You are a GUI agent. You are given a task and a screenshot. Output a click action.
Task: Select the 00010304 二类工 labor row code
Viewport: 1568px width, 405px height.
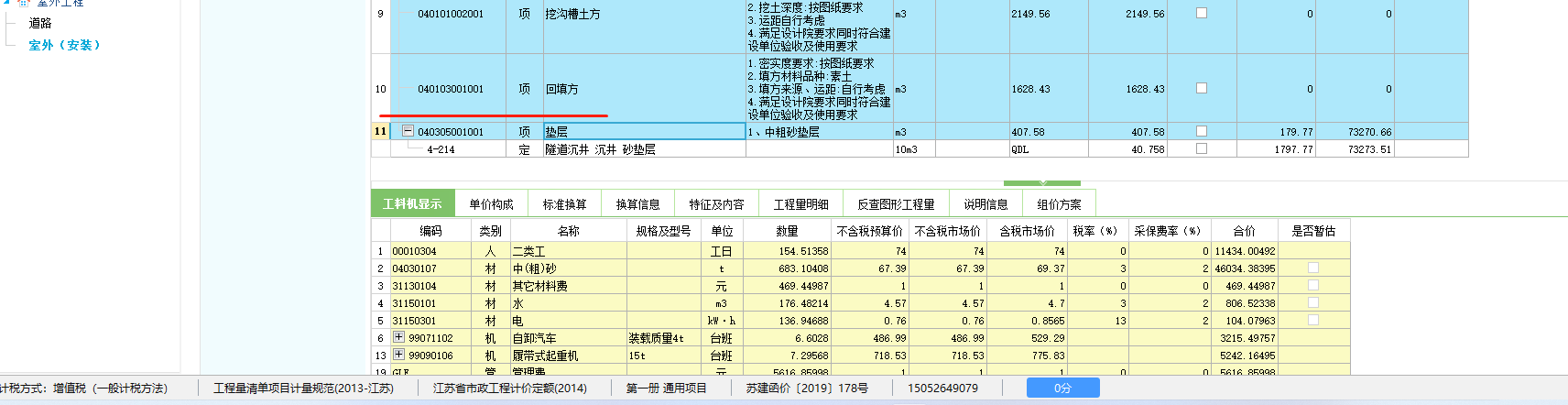tap(430, 251)
